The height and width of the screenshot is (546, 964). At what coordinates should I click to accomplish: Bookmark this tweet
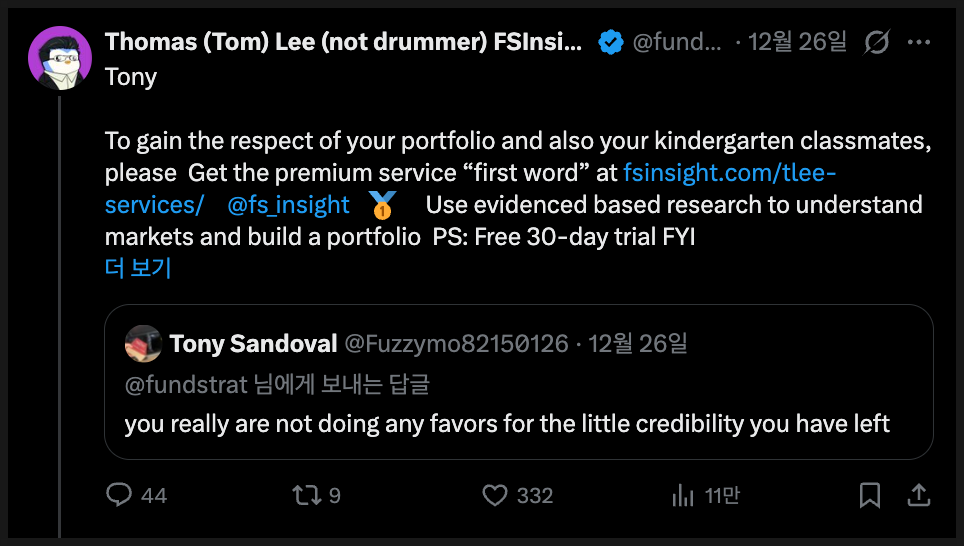pyautogui.click(x=870, y=495)
